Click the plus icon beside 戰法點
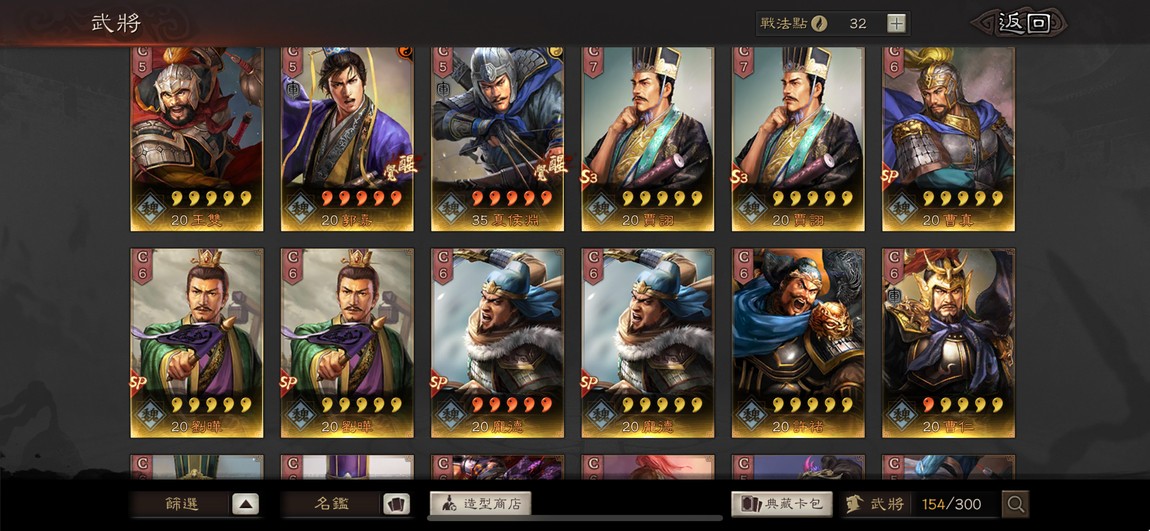Image resolution: width=1150 pixels, height=531 pixels. point(896,23)
